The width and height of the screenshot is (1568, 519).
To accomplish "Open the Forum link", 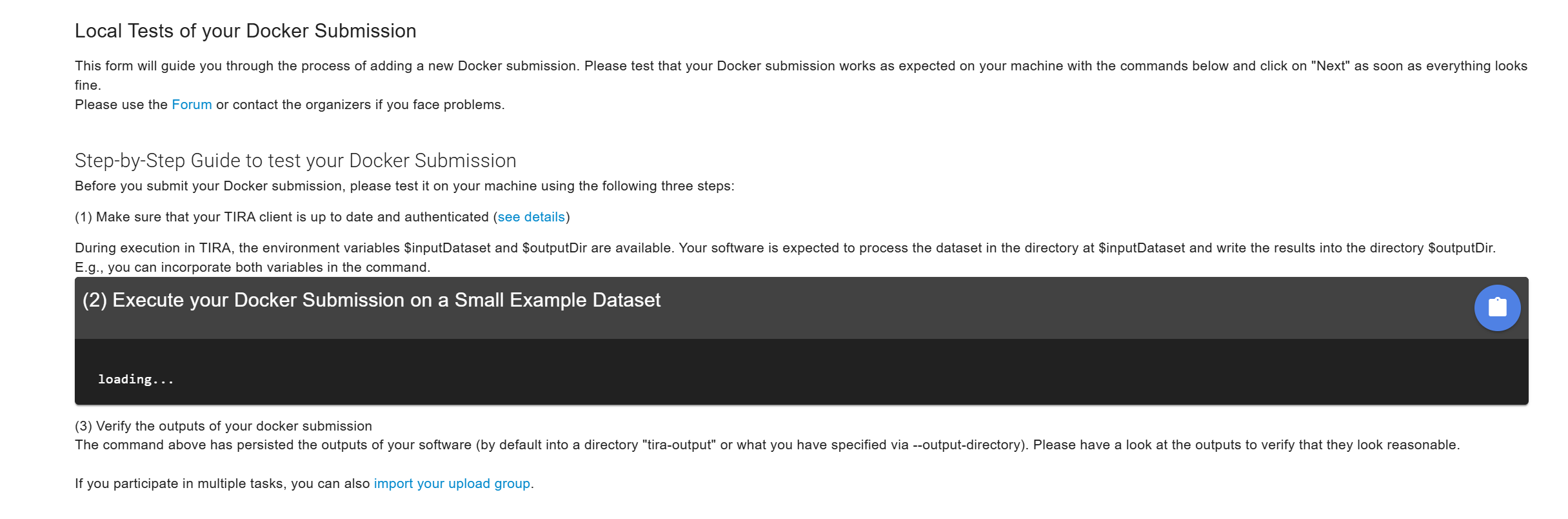I will tap(192, 105).
